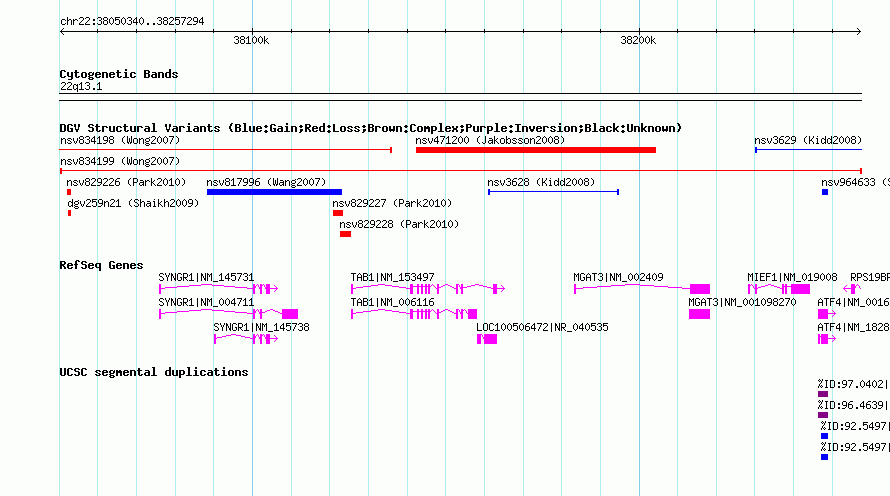
Task: Click the upper %ID:92.5497 blue duplication block
Action: coord(825,436)
